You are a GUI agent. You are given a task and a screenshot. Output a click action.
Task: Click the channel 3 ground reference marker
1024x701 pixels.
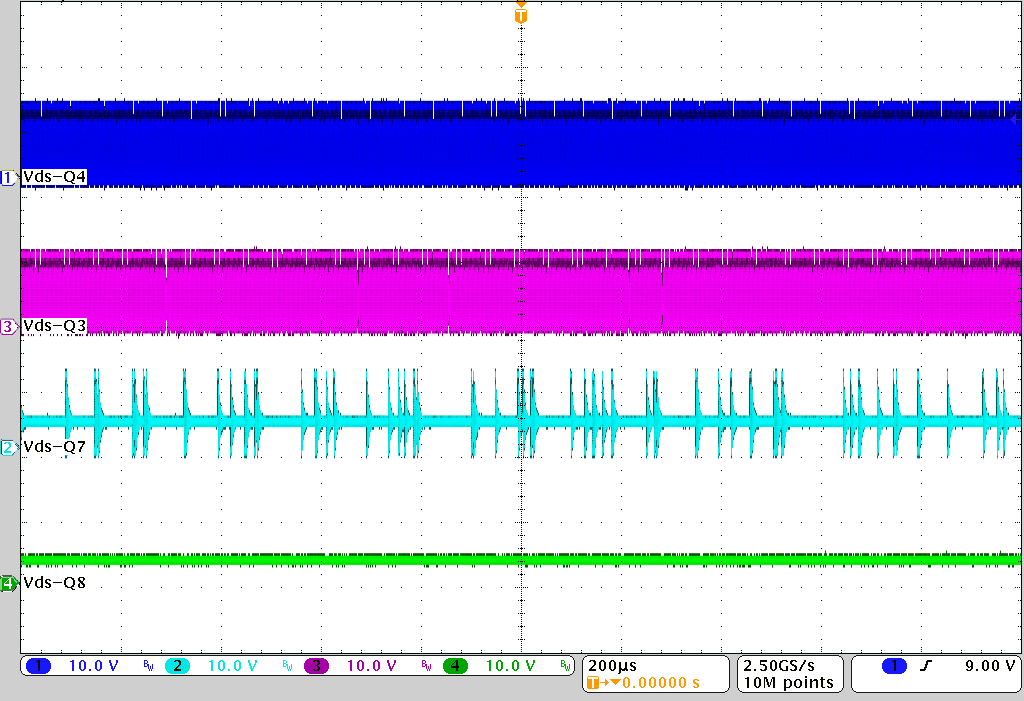tap(8, 326)
